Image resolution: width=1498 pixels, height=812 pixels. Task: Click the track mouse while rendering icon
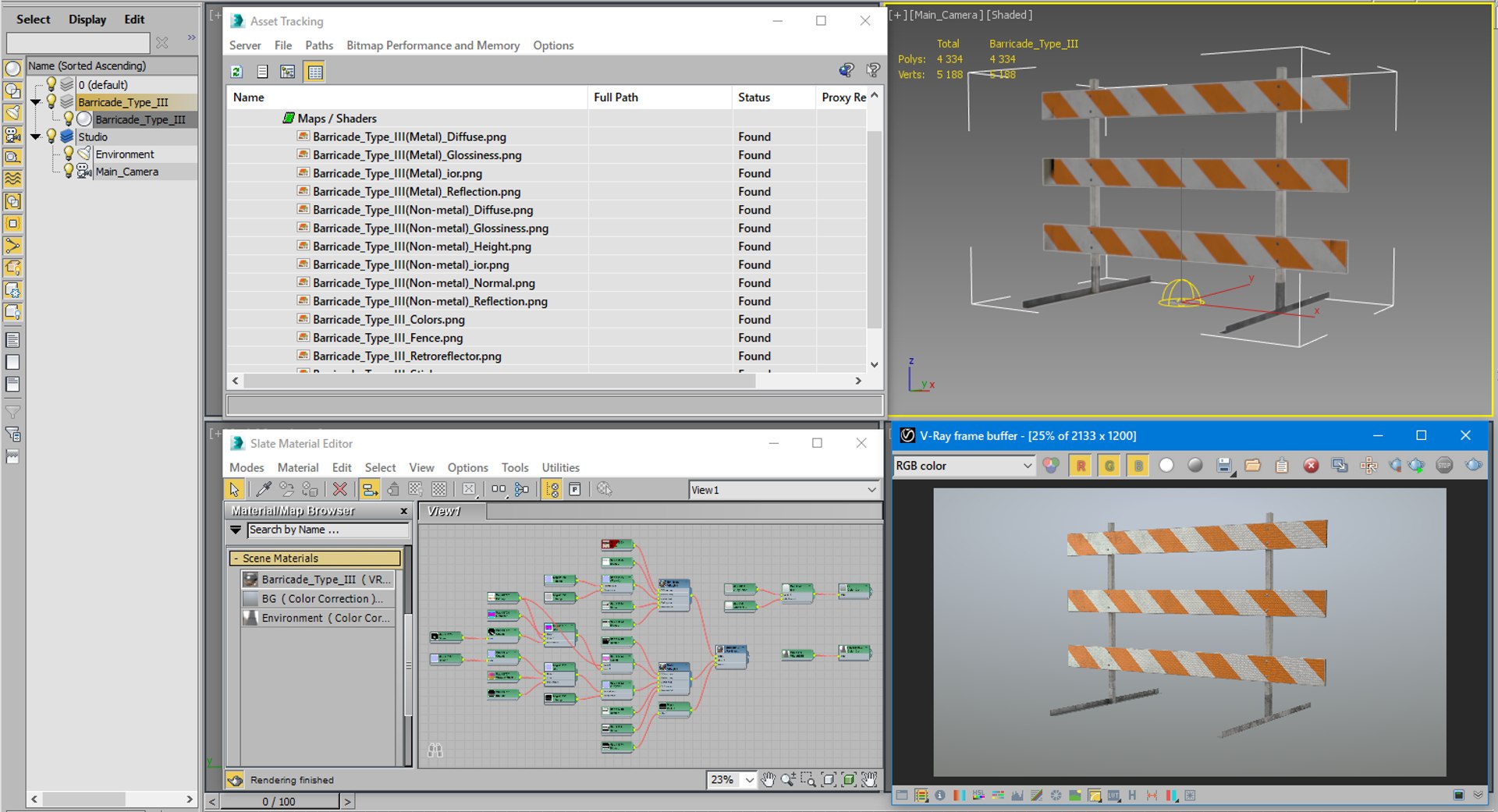[1368, 466]
